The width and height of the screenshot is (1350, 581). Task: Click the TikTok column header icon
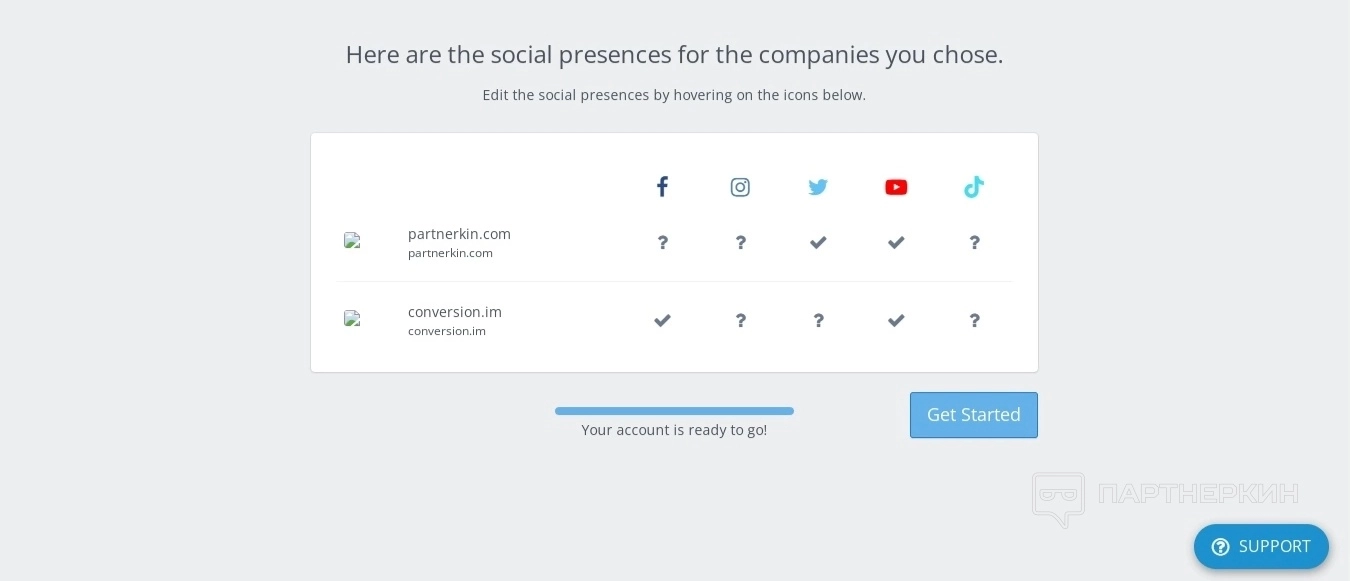[x=974, y=187]
